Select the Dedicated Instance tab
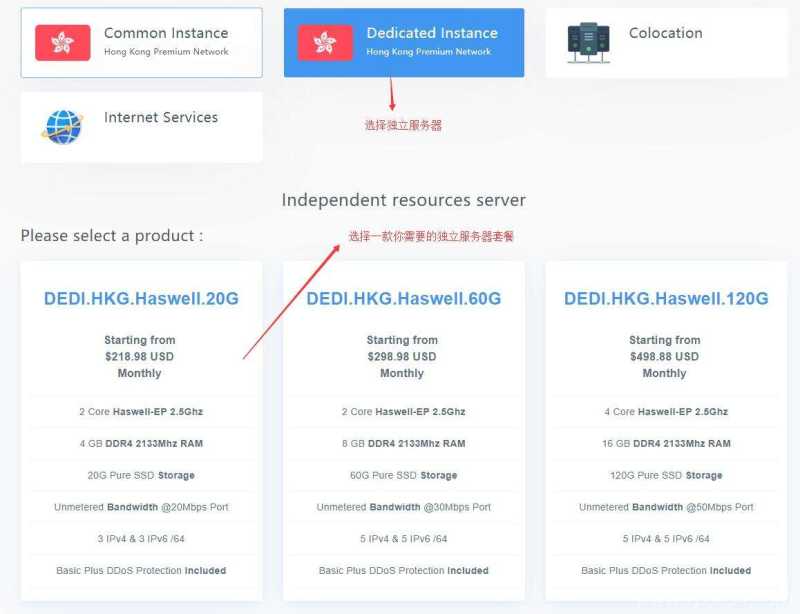 point(404,43)
